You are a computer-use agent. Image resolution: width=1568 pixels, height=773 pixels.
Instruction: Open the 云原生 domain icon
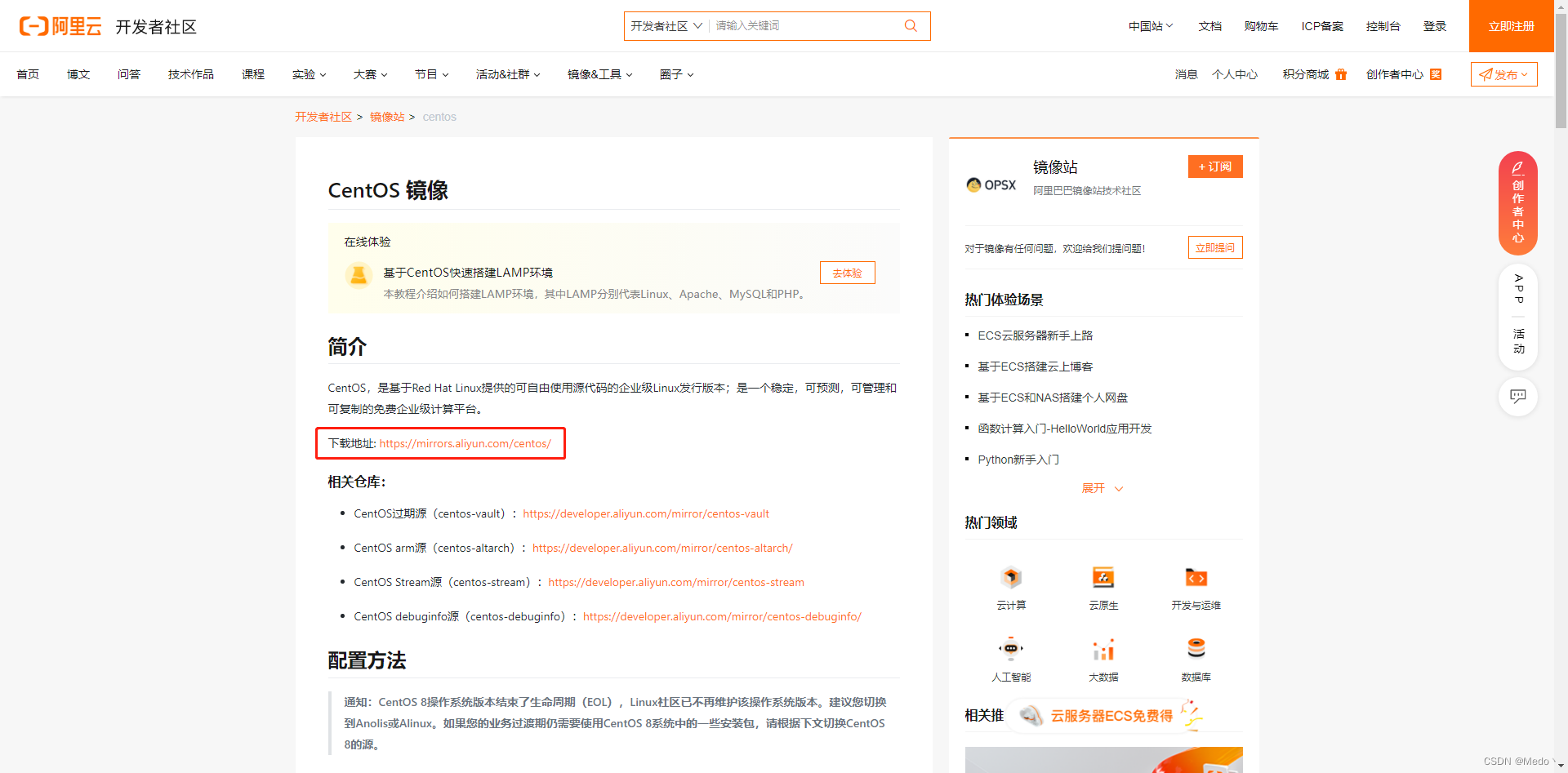pyautogui.click(x=1103, y=577)
